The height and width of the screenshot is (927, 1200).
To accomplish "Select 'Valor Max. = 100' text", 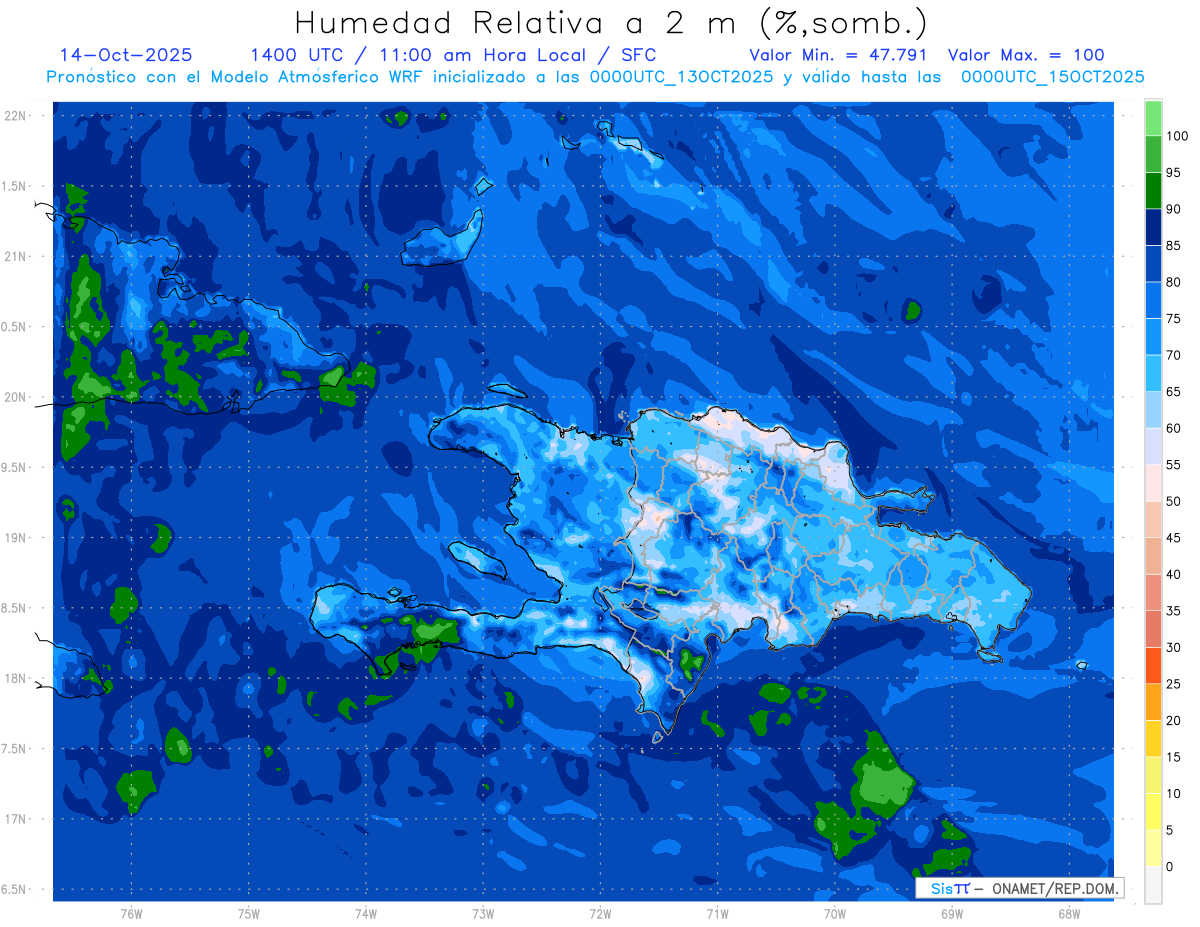I will point(1026,55).
